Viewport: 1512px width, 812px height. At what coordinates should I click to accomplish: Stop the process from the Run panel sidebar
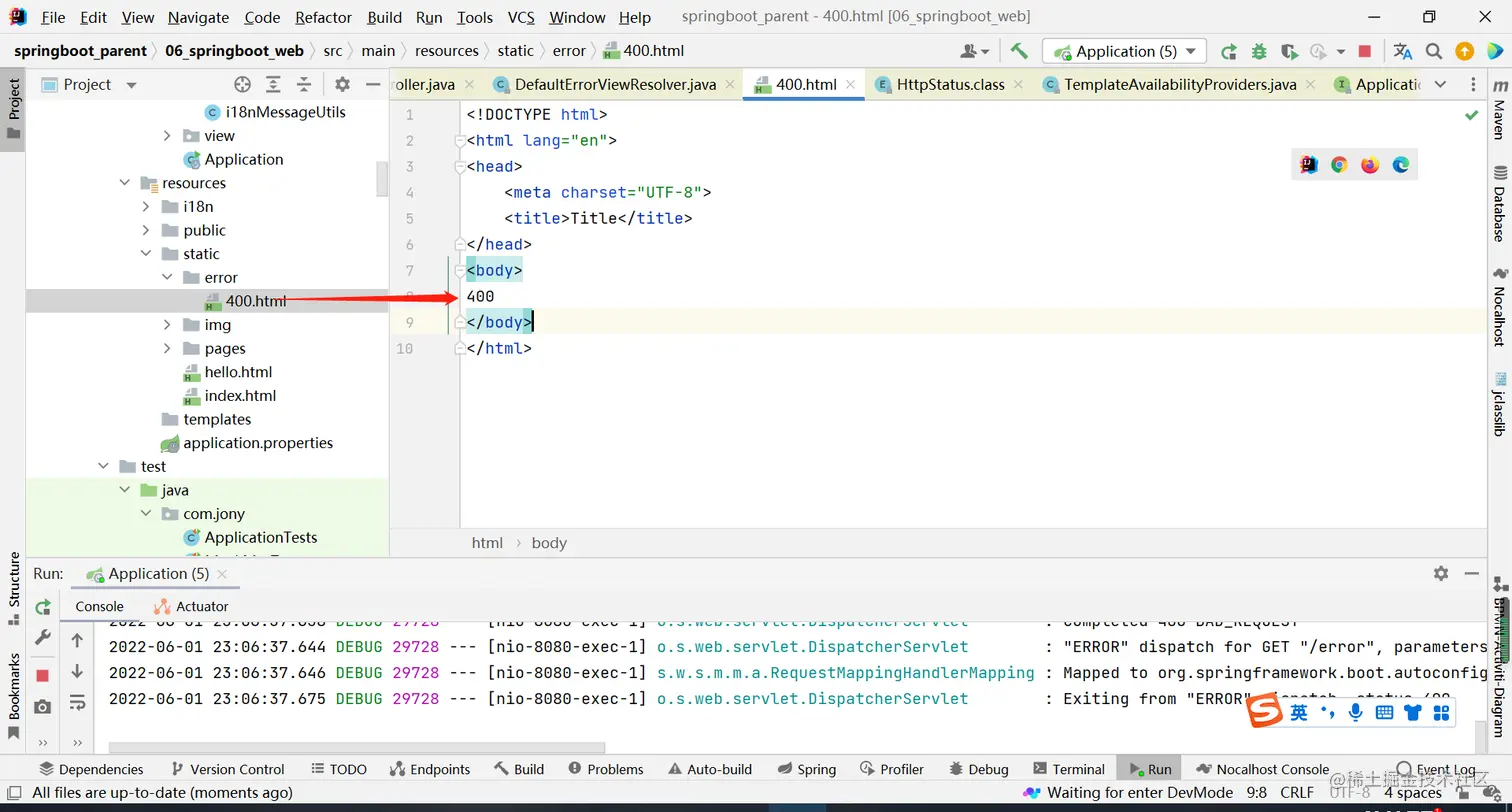point(43,676)
